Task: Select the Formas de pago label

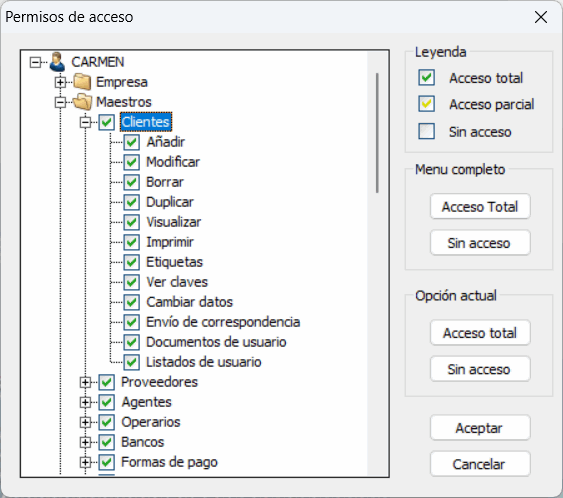Action: pos(169,462)
